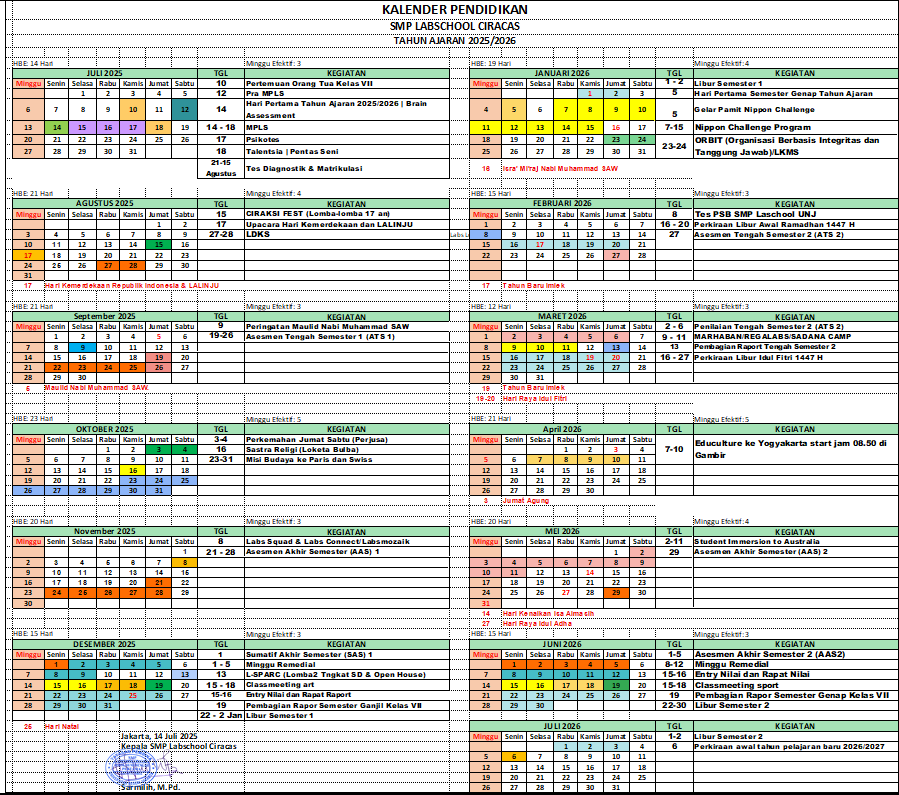899x795 pixels.
Task: Click the MPLS activity entry
Action: (257, 128)
